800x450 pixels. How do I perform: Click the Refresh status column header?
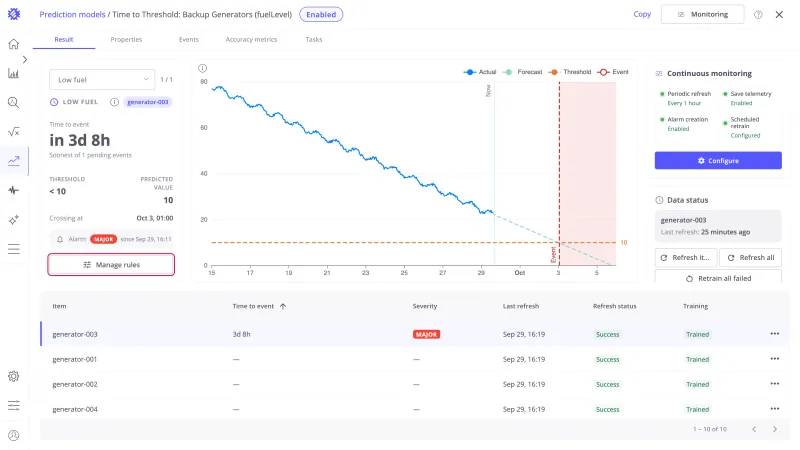point(614,306)
